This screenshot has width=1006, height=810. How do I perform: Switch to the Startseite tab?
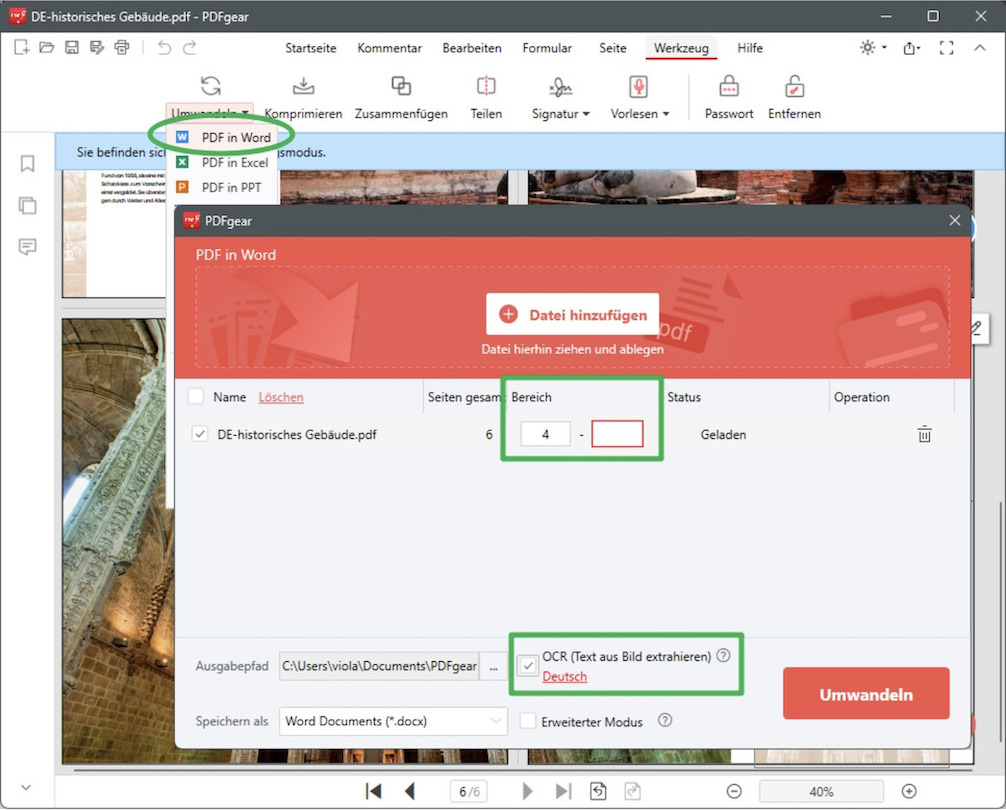tap(313, 47)
